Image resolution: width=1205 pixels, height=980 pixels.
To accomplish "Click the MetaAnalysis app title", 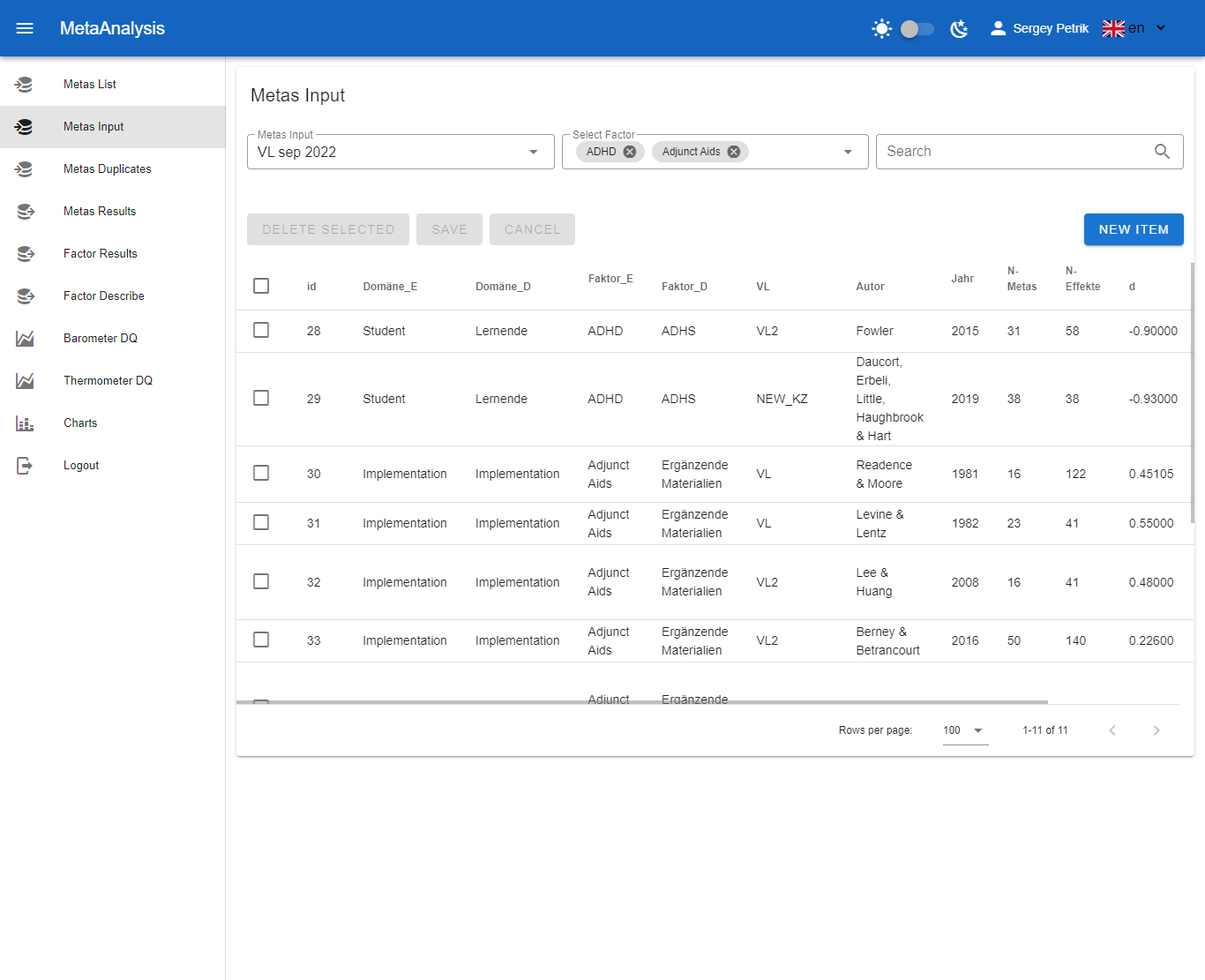I will click(x=112, y=28).
